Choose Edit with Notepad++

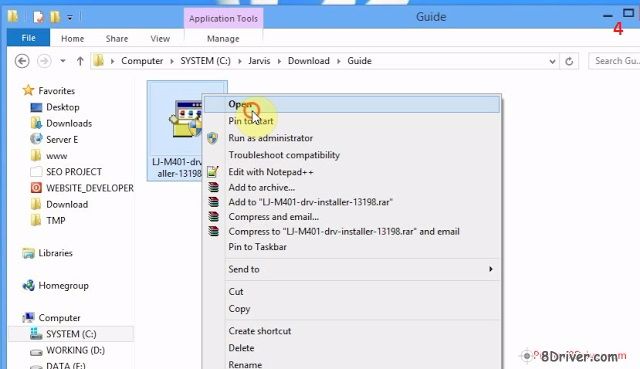[351, 172]
